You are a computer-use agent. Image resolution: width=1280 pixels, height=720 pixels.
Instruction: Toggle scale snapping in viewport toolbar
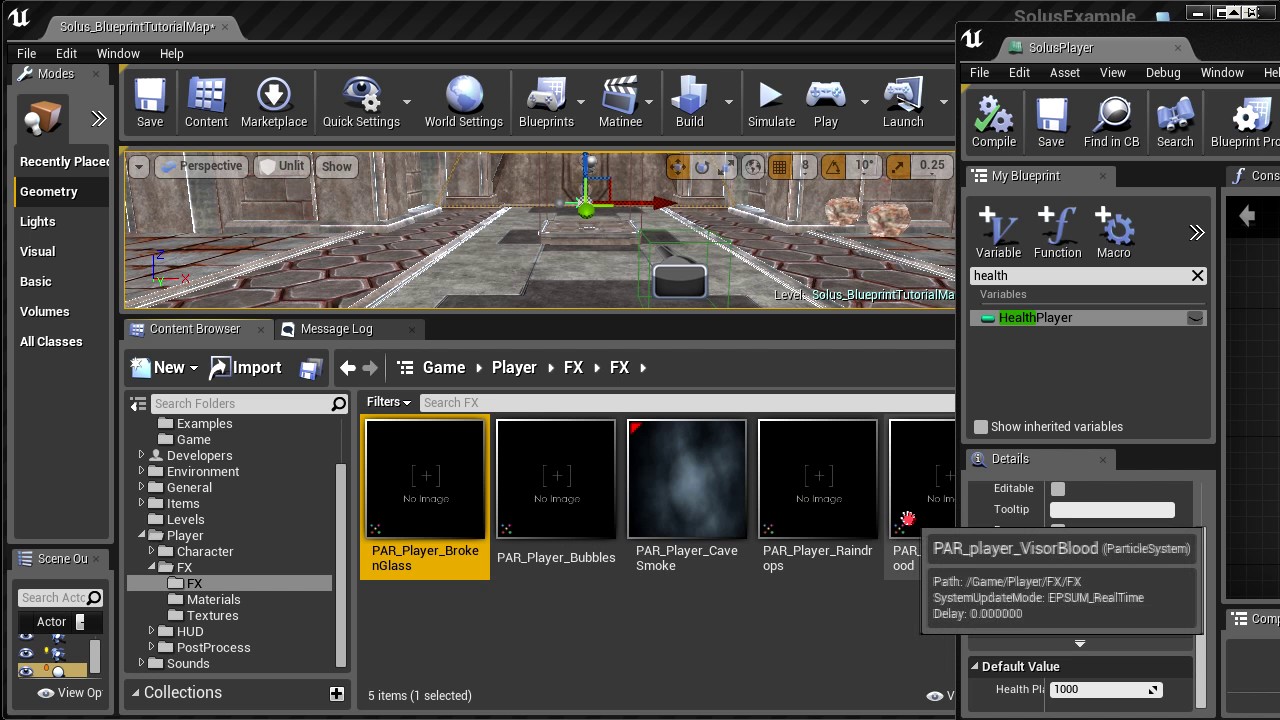(898, 166)
